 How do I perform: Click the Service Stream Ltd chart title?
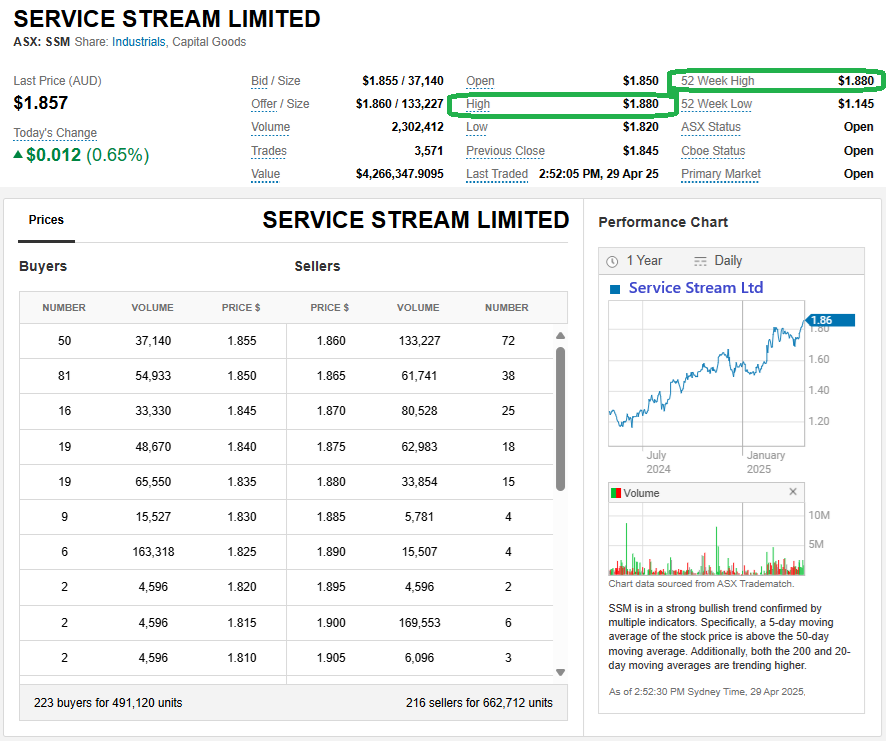695,288
